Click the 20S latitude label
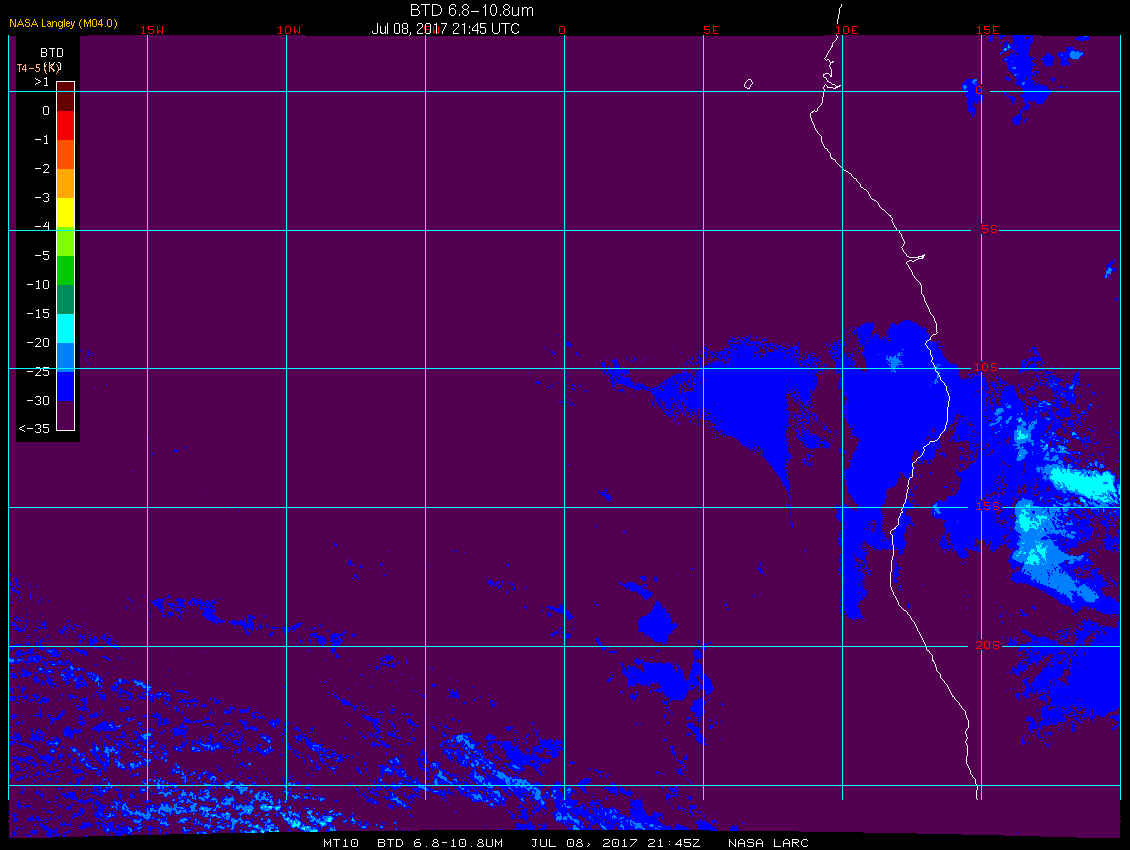 987,645
